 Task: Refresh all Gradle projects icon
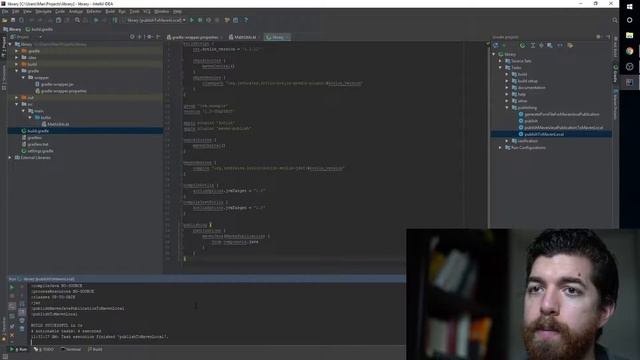pyautogui.click(x=496, y=45)
